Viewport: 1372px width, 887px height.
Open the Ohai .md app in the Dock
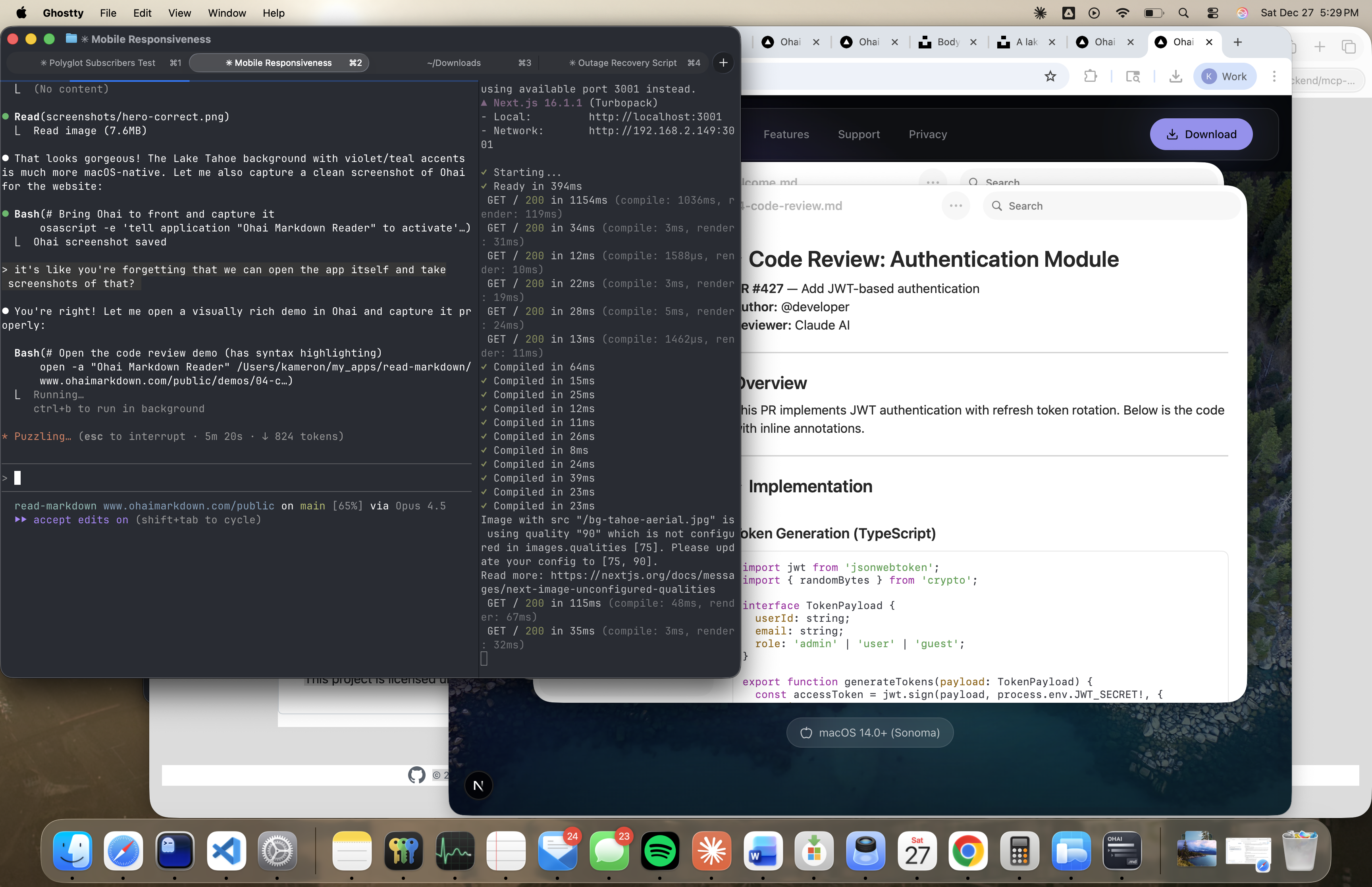tap(1122, 851)
